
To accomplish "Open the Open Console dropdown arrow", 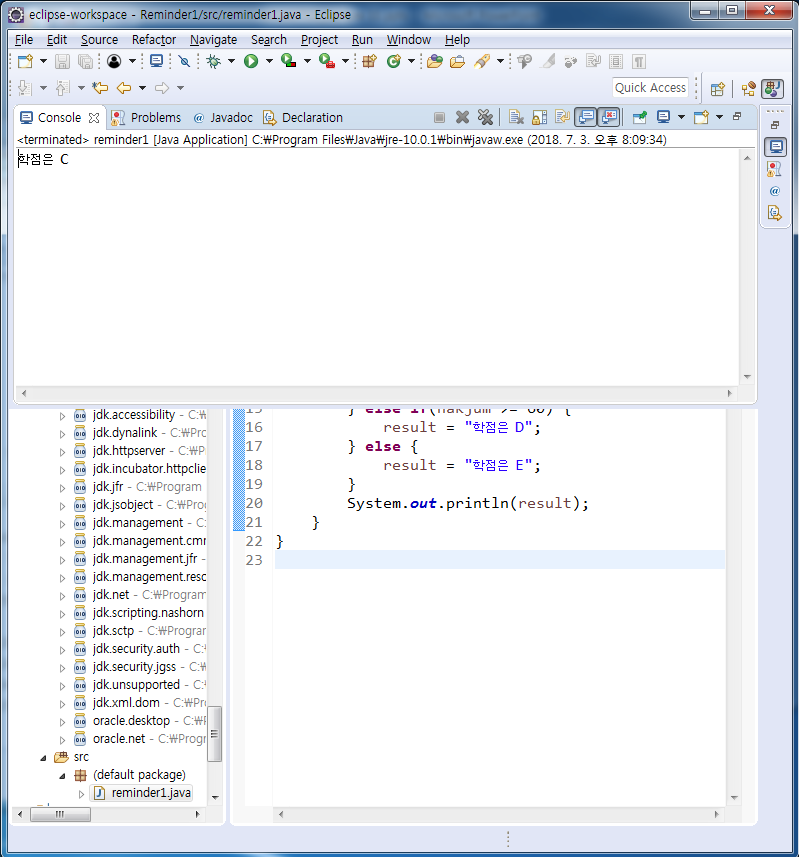I will pos(719,117).
